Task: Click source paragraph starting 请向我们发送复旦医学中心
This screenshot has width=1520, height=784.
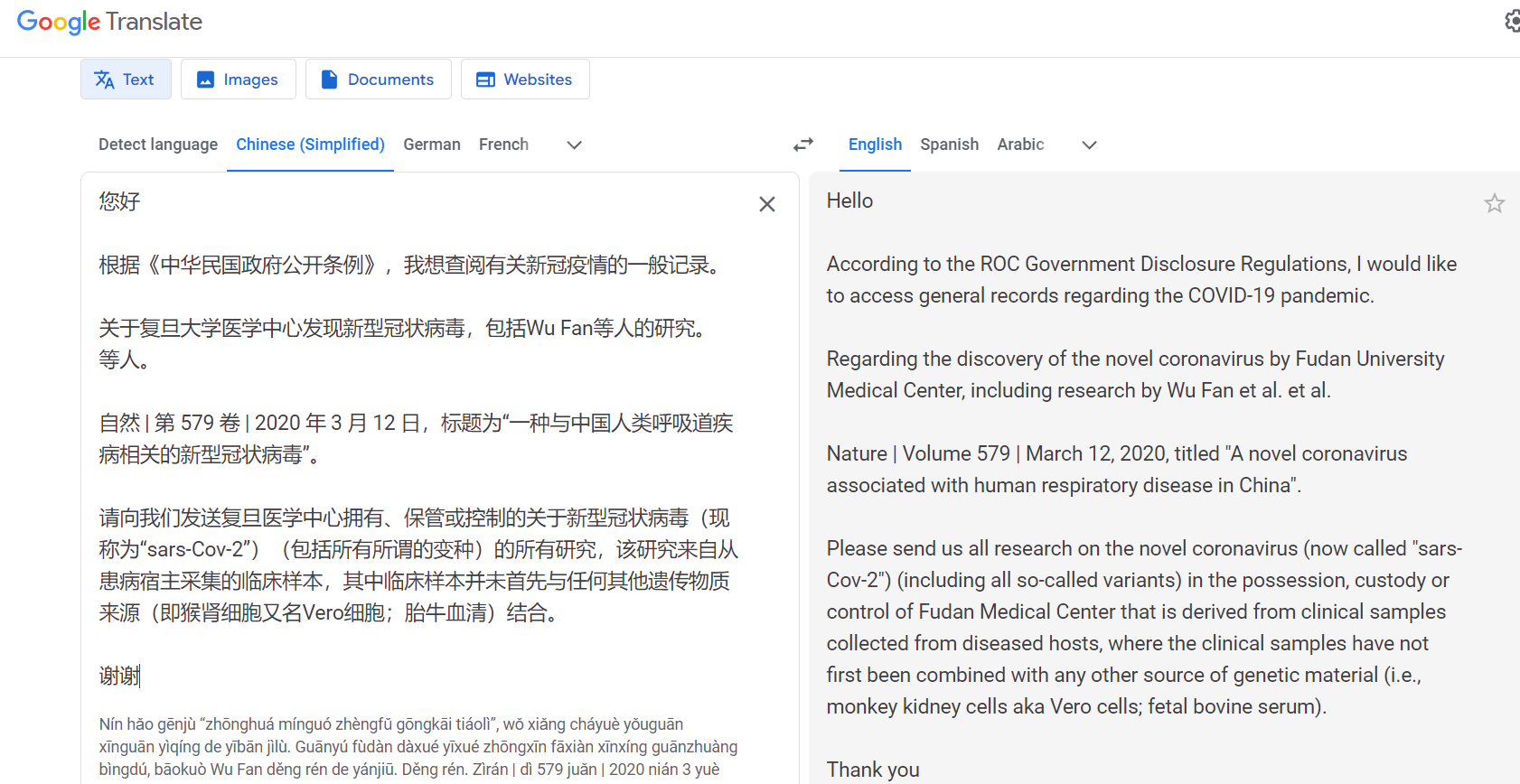Action: coord(418,565)
